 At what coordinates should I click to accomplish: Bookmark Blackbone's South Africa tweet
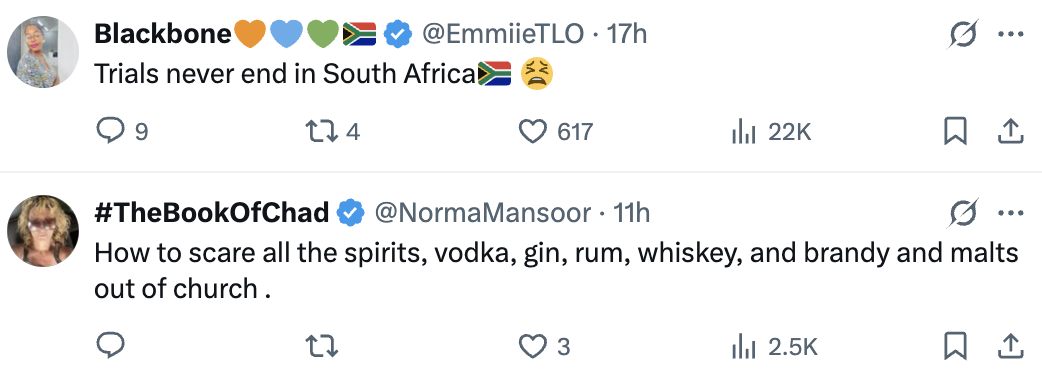point(955,132)
